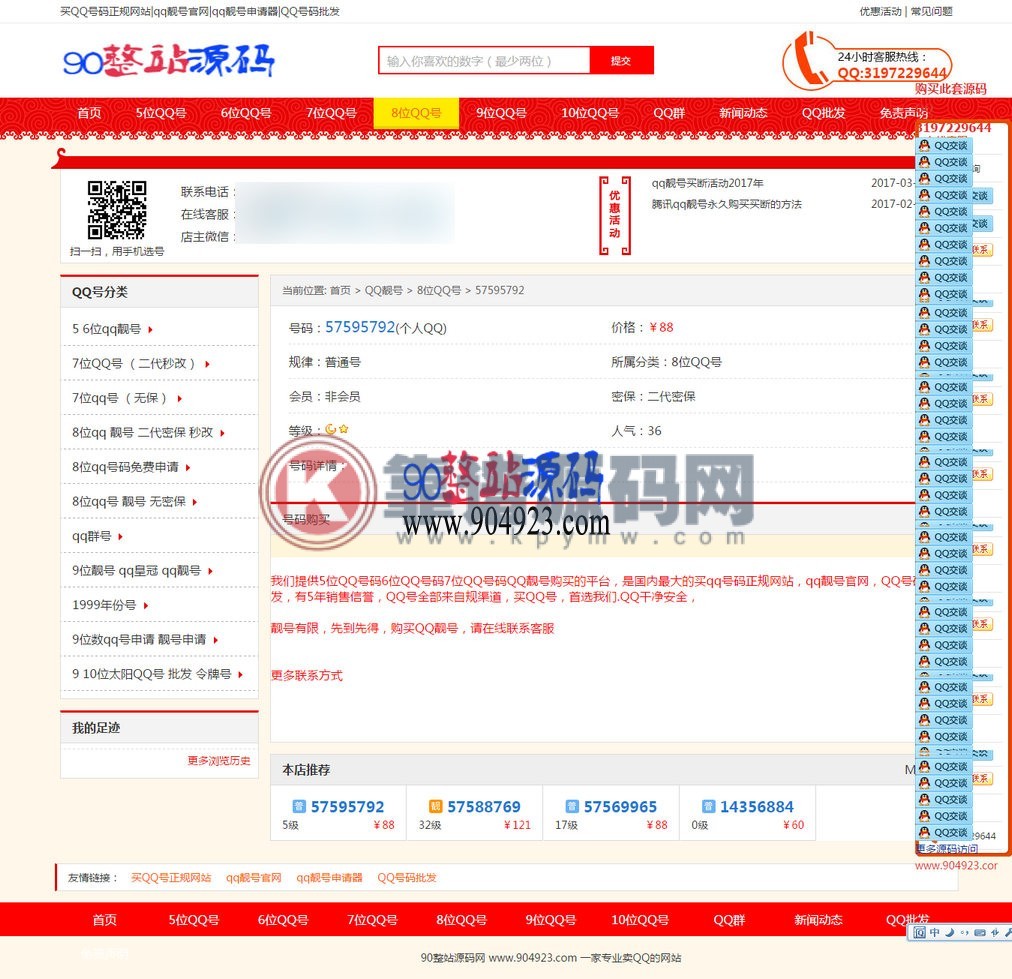Click the IME language indicator 中

coord(935,933)
